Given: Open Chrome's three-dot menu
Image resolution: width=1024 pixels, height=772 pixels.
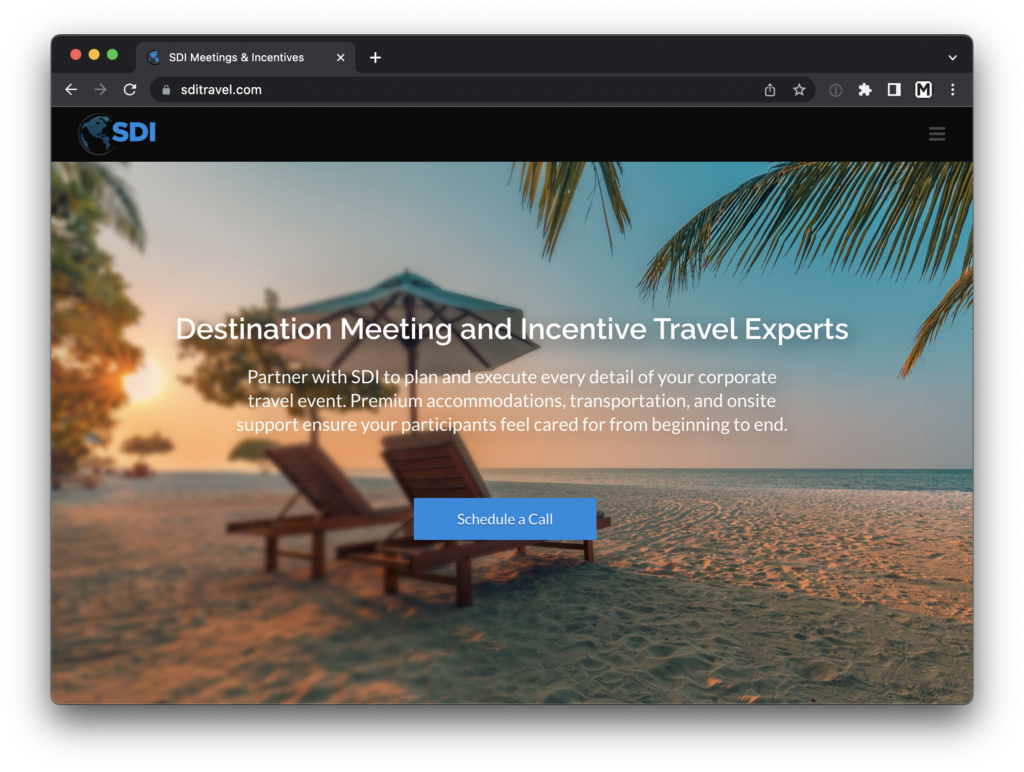Looking at the screenshot, I should coord(953,89).
